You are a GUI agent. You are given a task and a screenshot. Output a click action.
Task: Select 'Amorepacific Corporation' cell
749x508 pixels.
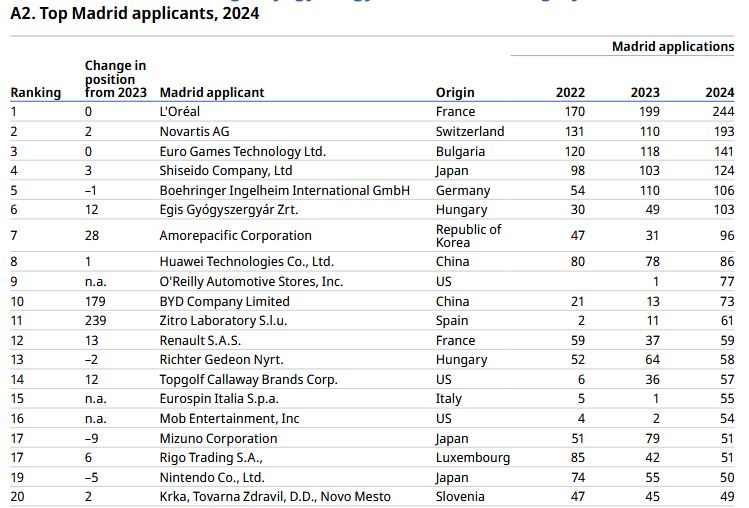point(235,236)
